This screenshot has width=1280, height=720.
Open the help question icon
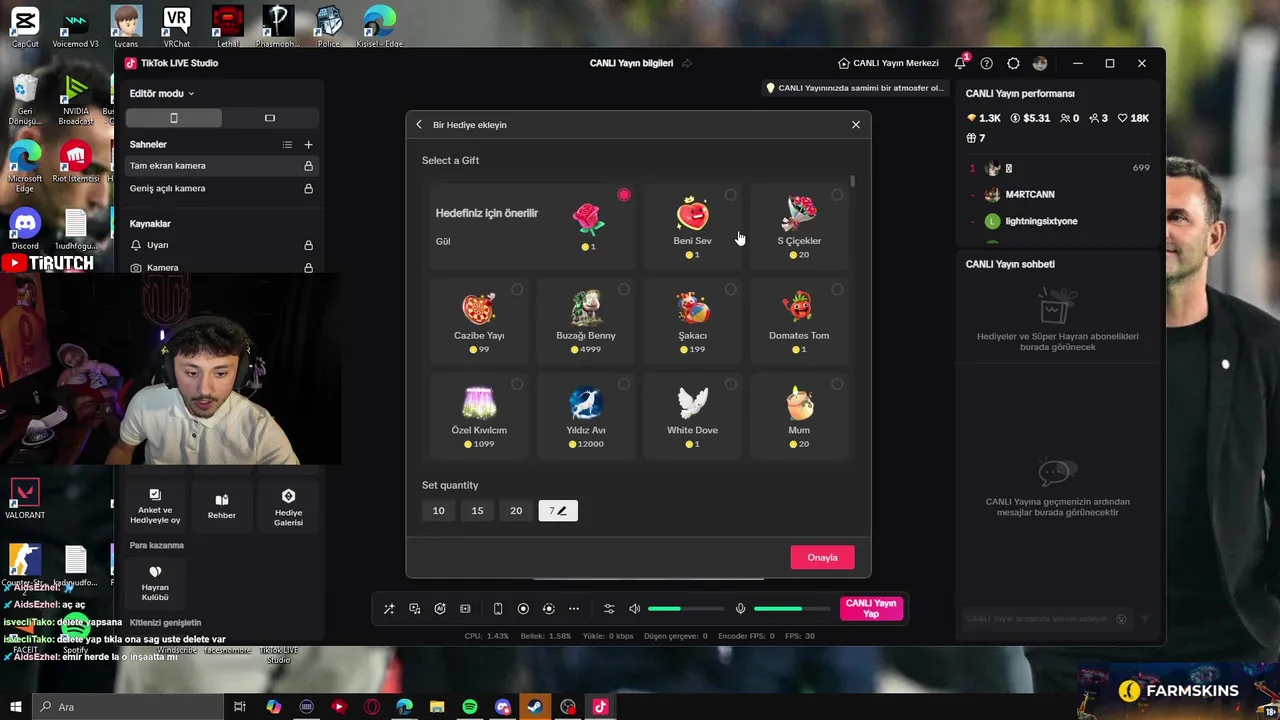986,63
